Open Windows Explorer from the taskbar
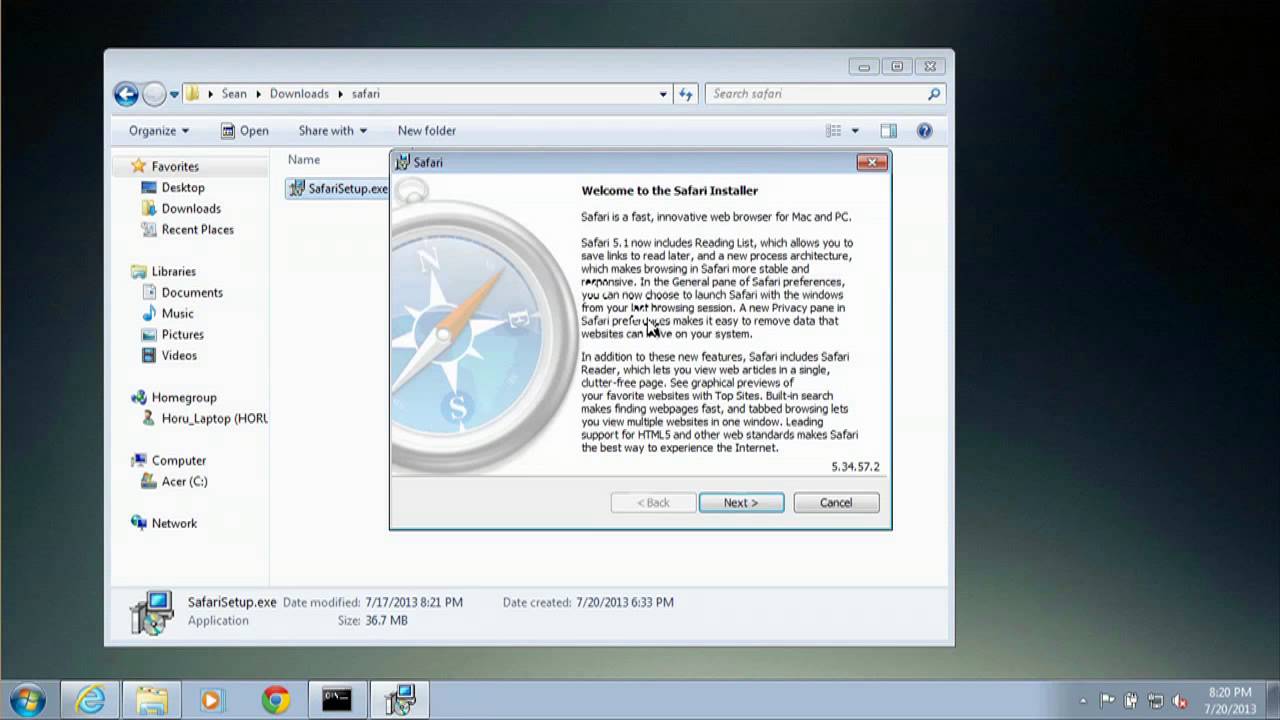The height and width of the screenshot is (720, 1280). pos(151,699)
